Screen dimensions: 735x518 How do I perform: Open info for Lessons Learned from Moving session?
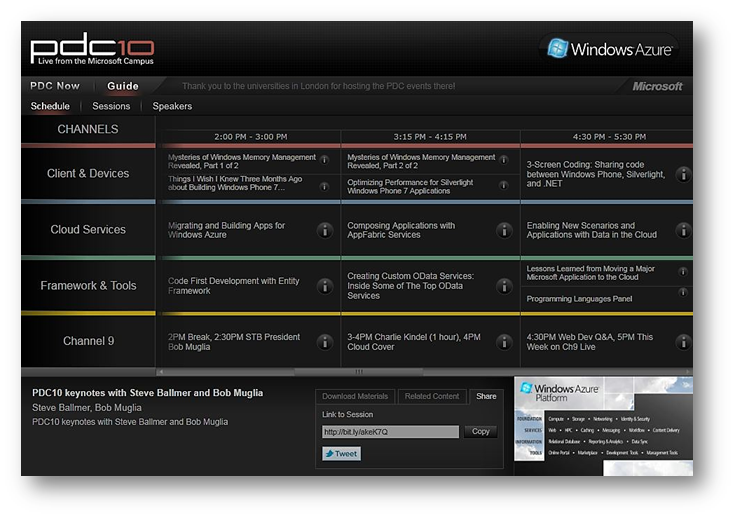(683, 272)
